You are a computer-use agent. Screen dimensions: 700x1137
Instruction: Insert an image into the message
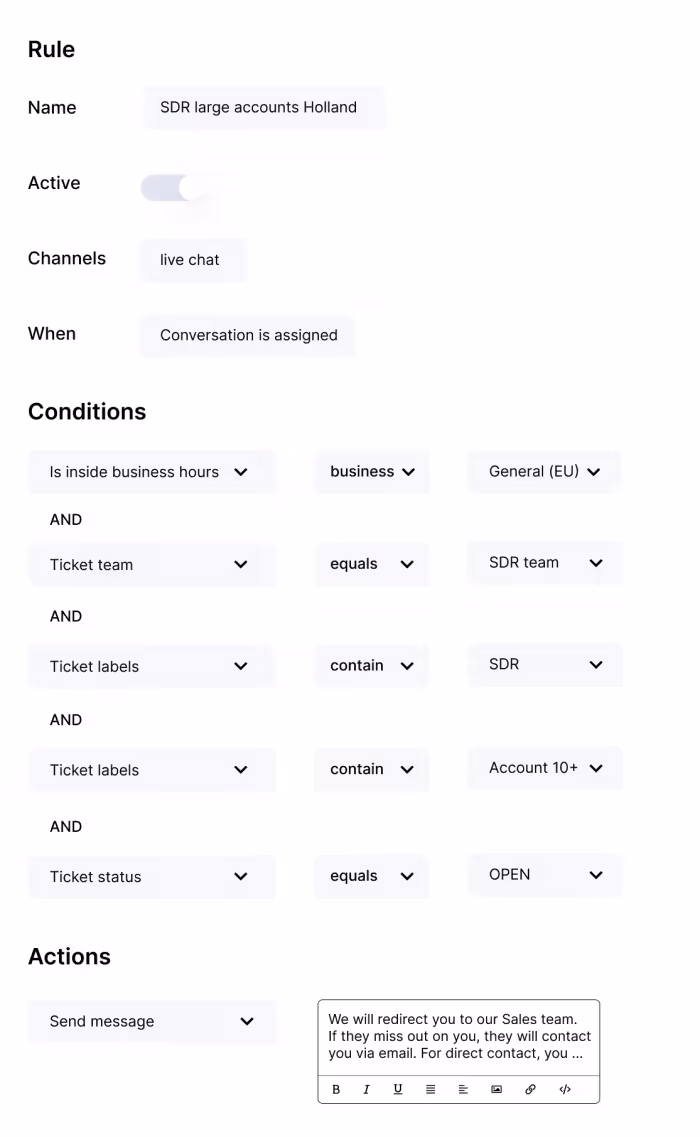496,1090
